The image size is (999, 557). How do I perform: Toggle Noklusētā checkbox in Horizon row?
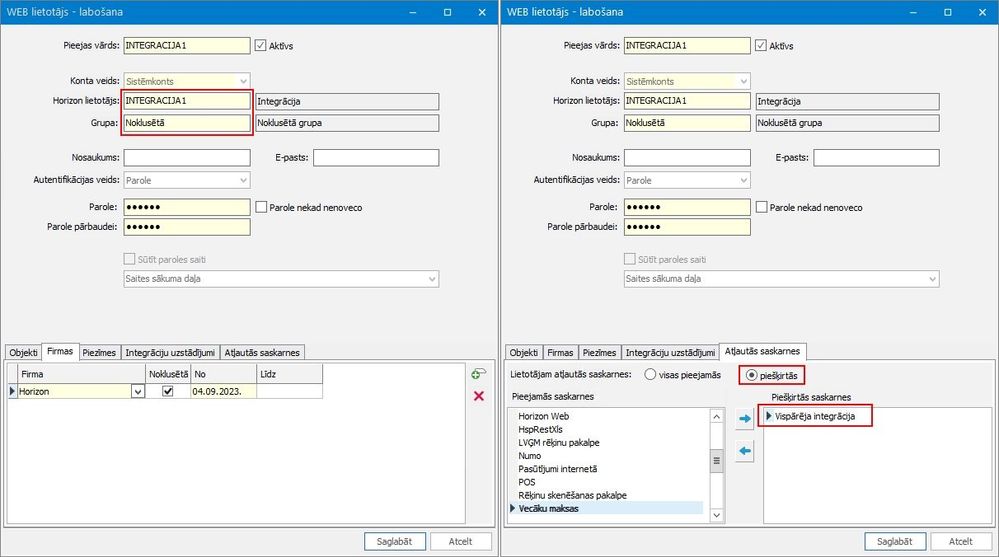tap(168, 391)
